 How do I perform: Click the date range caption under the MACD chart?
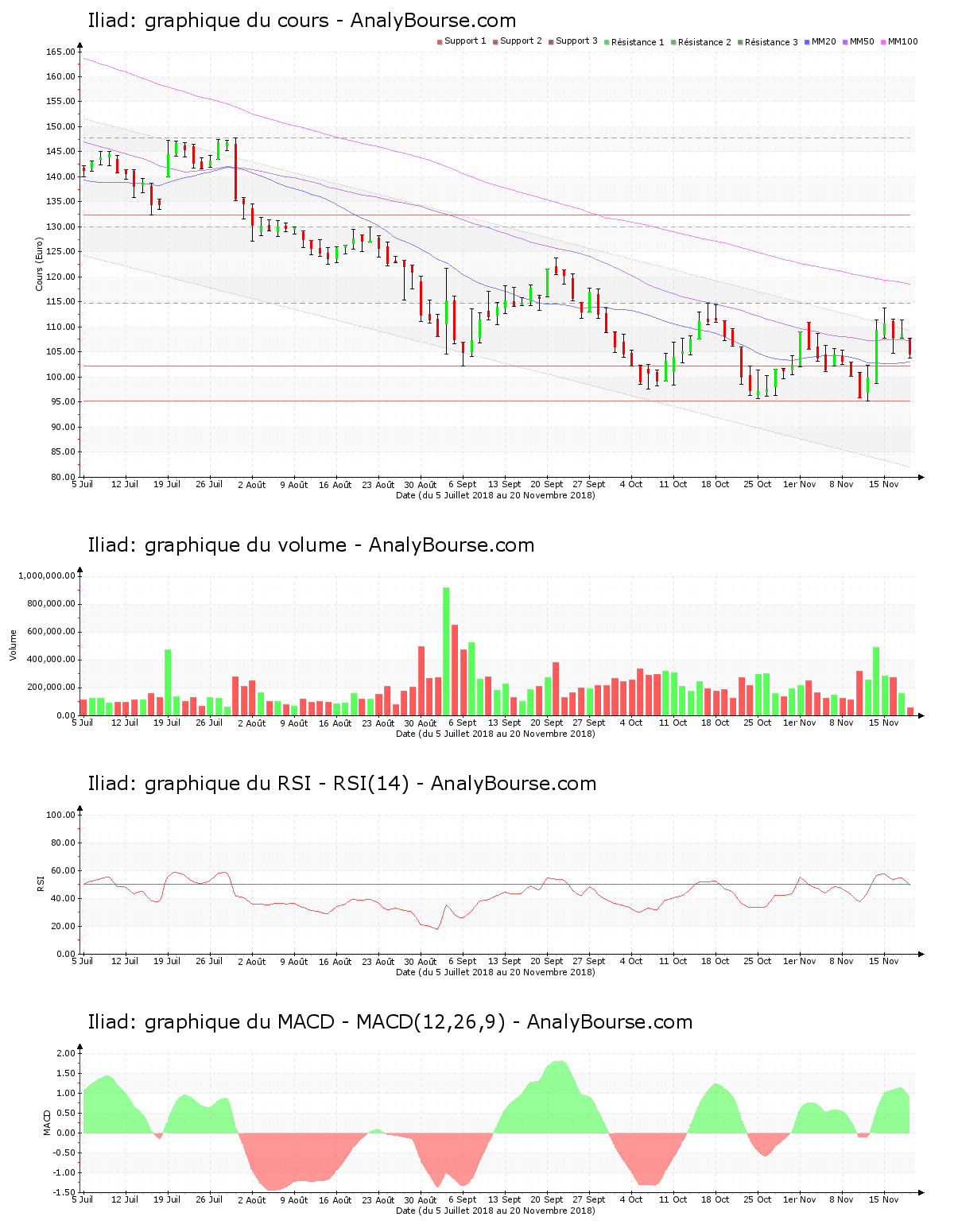[x=495, y=1211]
